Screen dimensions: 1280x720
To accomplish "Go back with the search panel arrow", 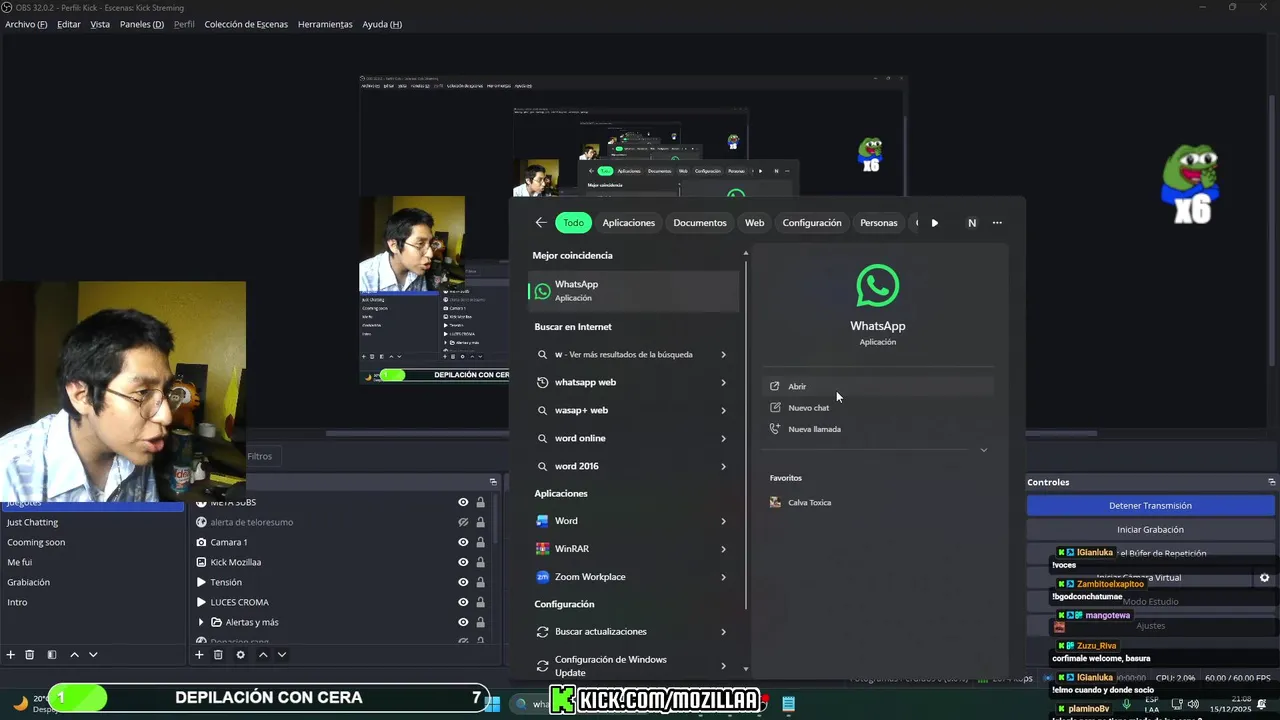I will [541, 223].
